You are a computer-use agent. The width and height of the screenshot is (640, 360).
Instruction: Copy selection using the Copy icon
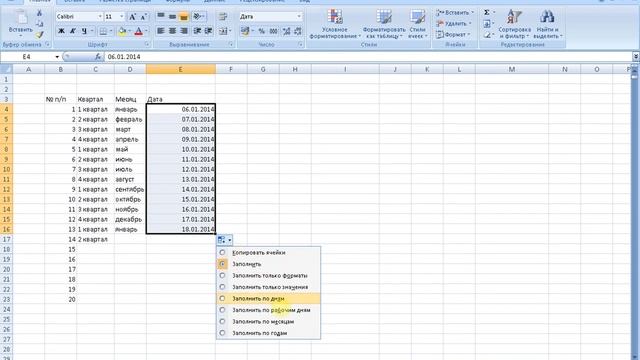coord(40,24)
